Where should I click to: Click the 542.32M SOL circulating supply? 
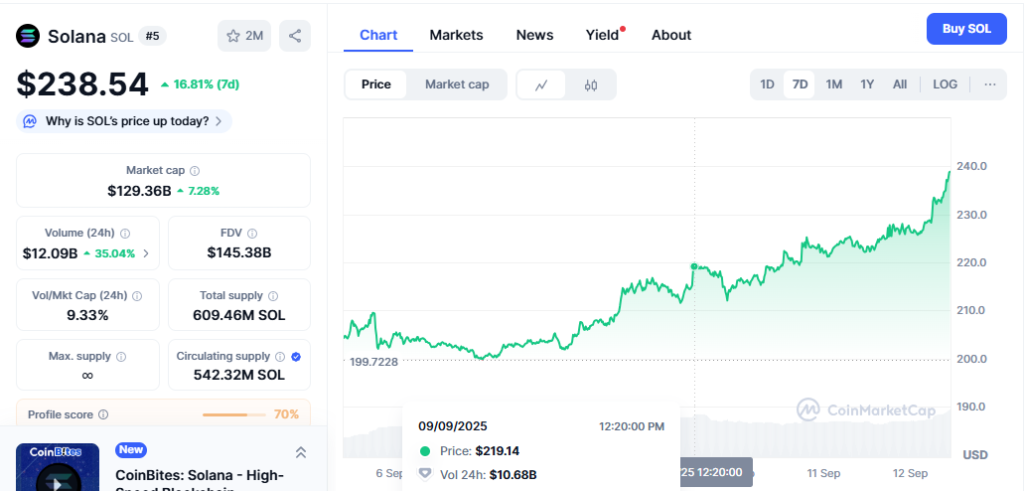click(239, 375)
